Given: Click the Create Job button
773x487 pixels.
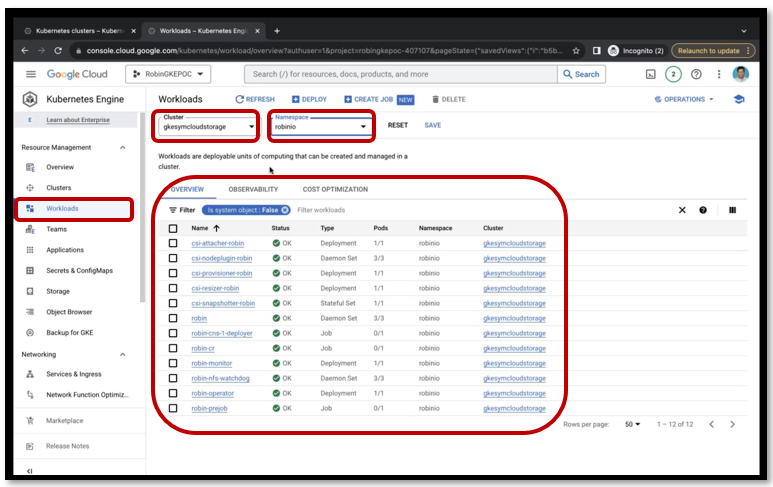Looking at the screenshot, I should coord(379,99).
